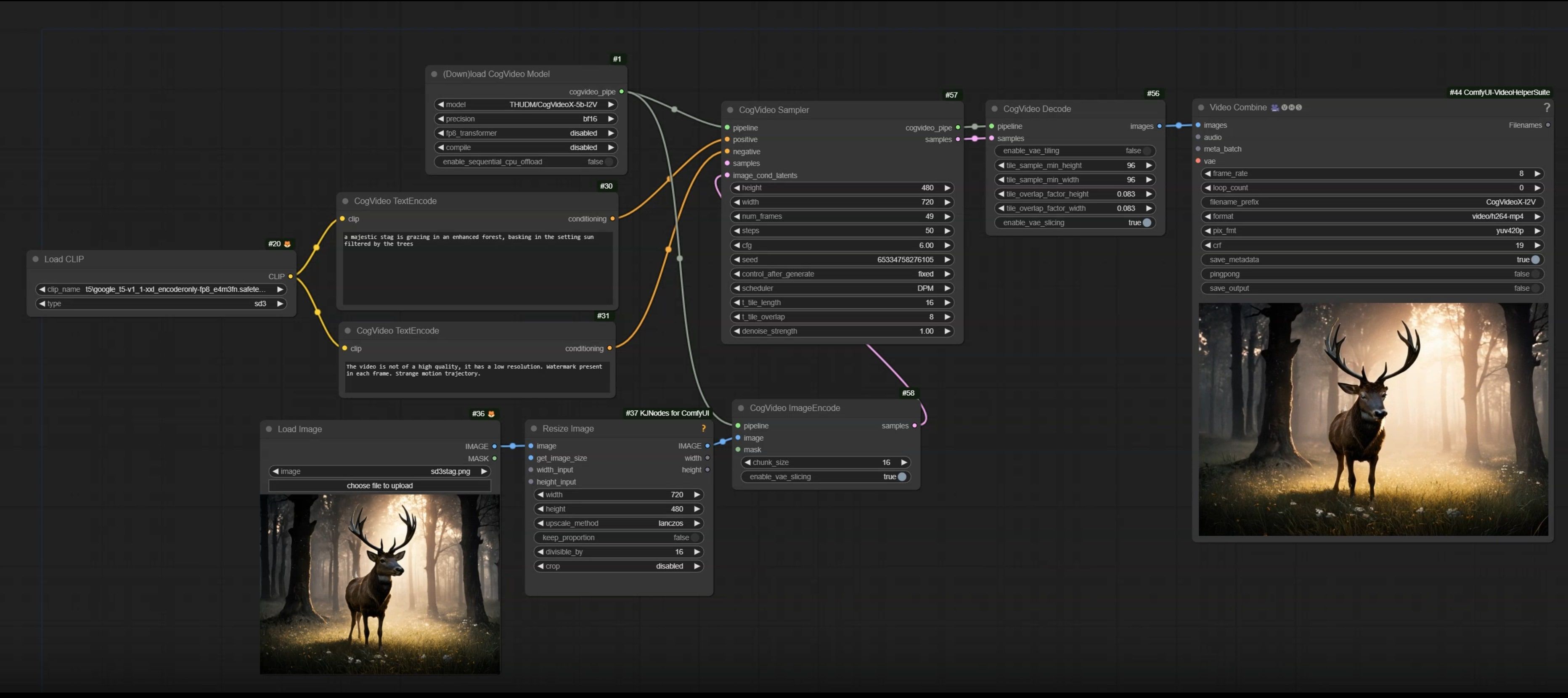Click the Video Combine title emoji icons

[x=1286, y=108]
